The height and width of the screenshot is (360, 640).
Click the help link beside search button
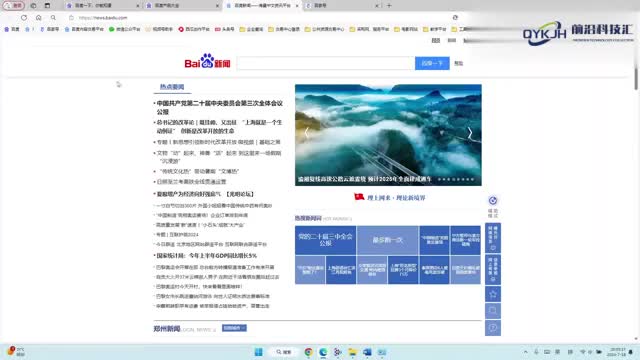click(x=459, y=63)
